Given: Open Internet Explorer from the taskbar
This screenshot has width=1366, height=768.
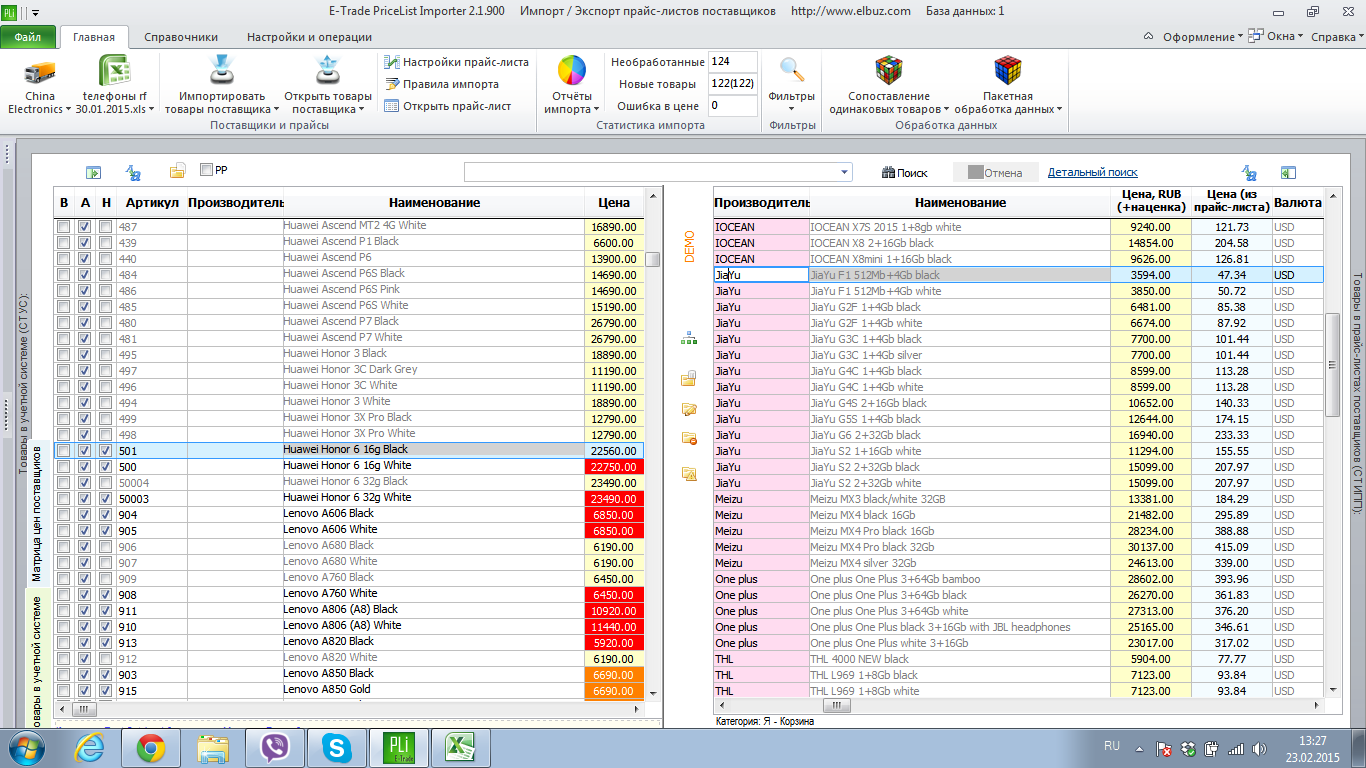Looking at the screenshot, I should [90, 748].
